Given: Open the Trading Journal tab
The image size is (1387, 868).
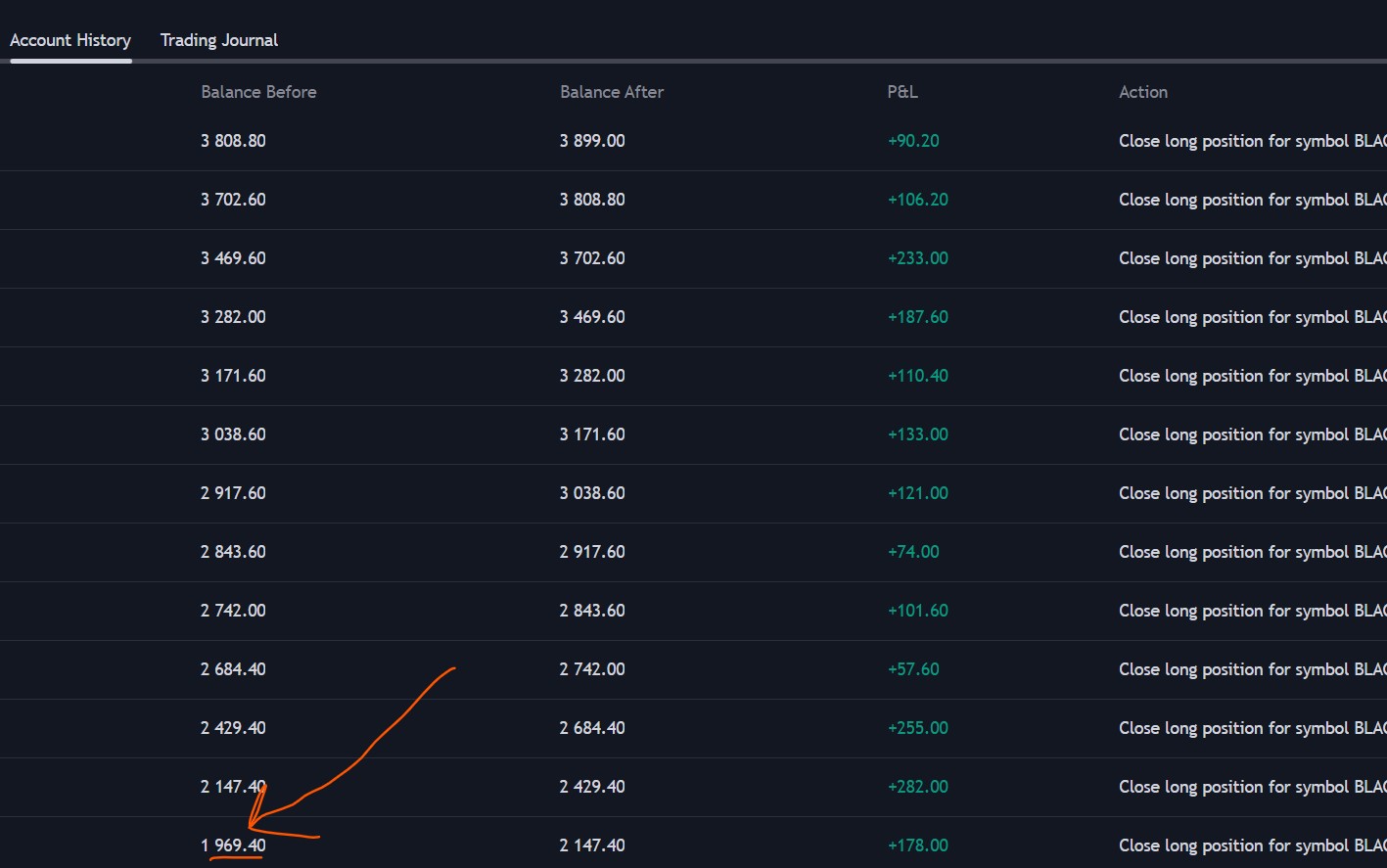Looking at the screenshot, I should [219, 40].
